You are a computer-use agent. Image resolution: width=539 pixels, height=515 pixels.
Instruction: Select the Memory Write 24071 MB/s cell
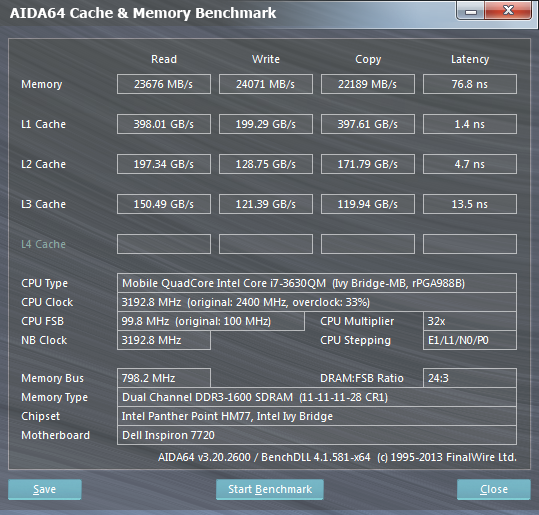point(266,84)
